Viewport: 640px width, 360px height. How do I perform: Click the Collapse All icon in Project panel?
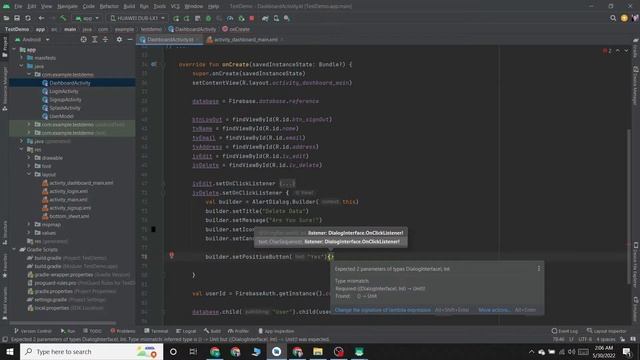point(105,40)
